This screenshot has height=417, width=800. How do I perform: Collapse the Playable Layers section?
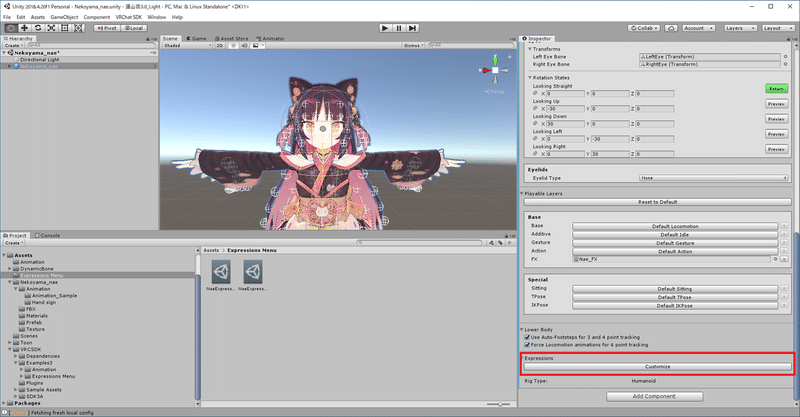[x=522, y=194]
